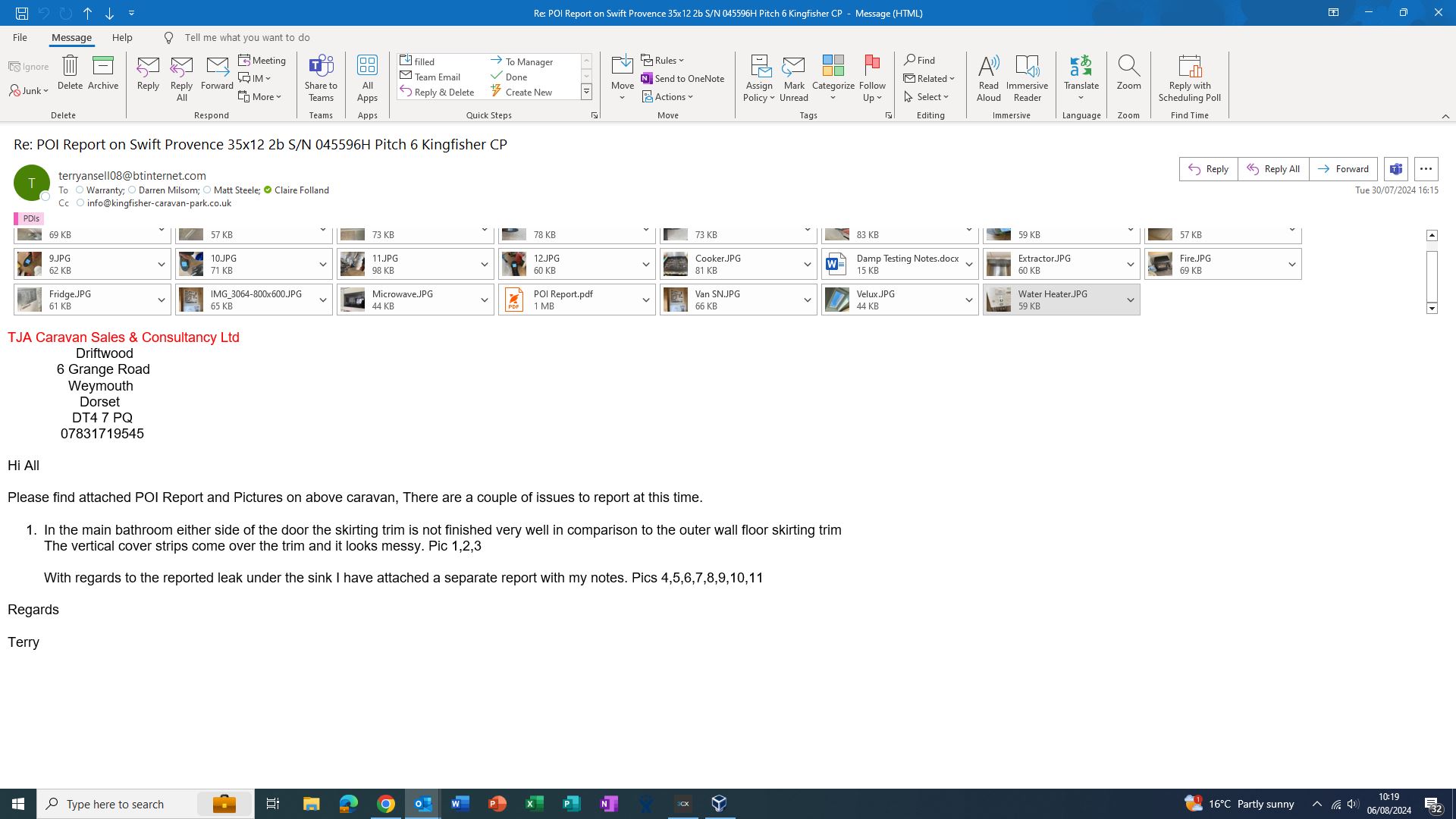
Task: Open Immersive Reader
Action: pyautogui.click(x=1027, y=67)
